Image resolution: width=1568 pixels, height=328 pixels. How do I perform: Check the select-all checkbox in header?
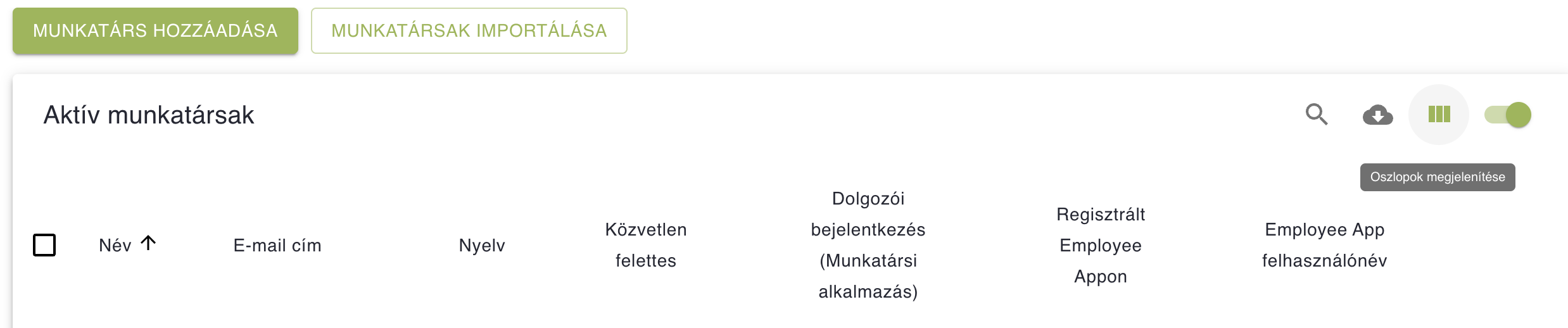(44, 245)
